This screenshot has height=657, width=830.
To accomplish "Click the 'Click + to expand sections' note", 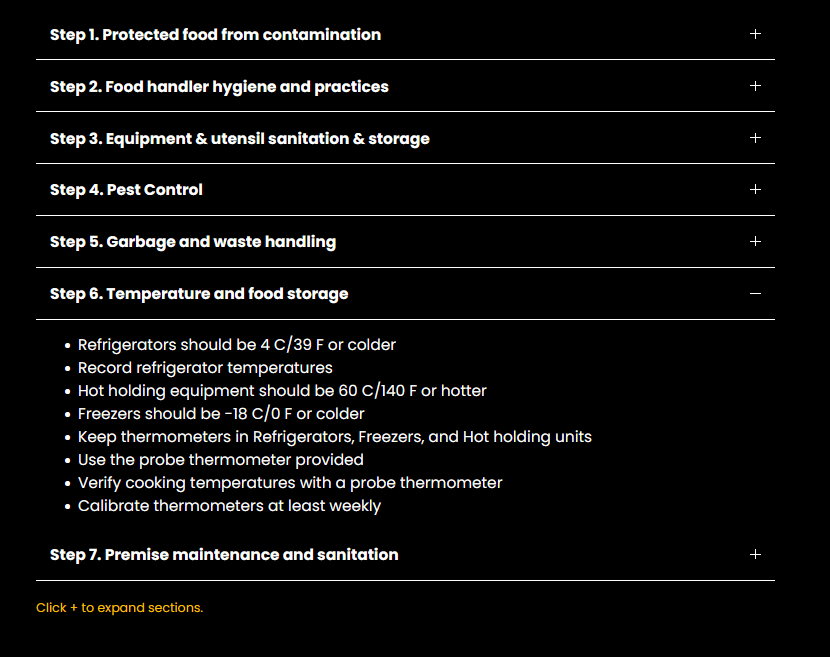I will (119, 608).
